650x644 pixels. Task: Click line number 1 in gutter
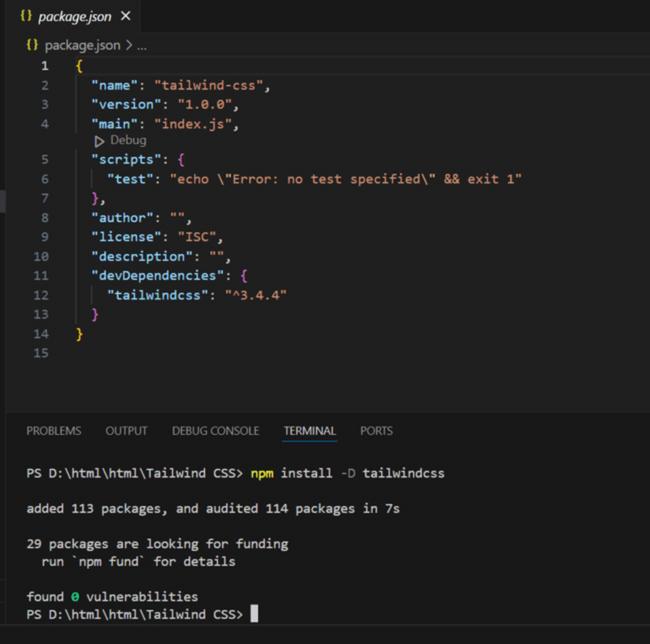click(x=44, y=66)
